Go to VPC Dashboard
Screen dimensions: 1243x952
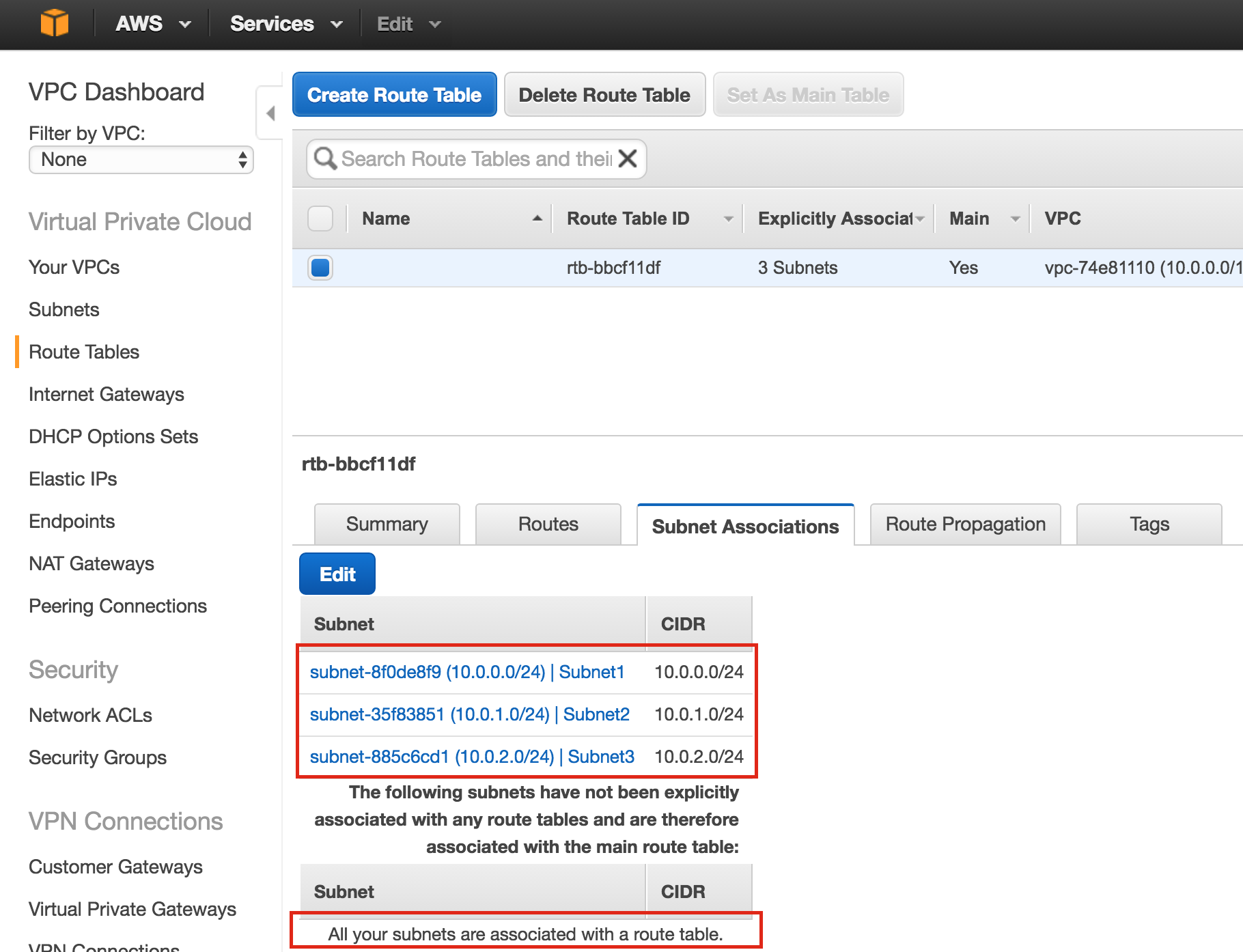click(x=117, y=92)
